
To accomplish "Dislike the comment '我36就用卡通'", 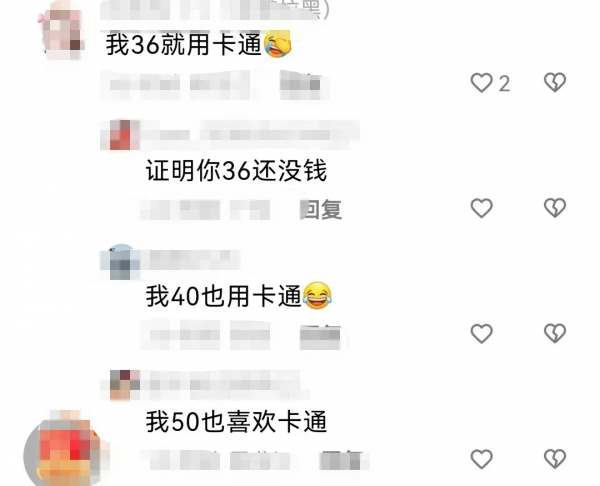I will tap(555, 83).
